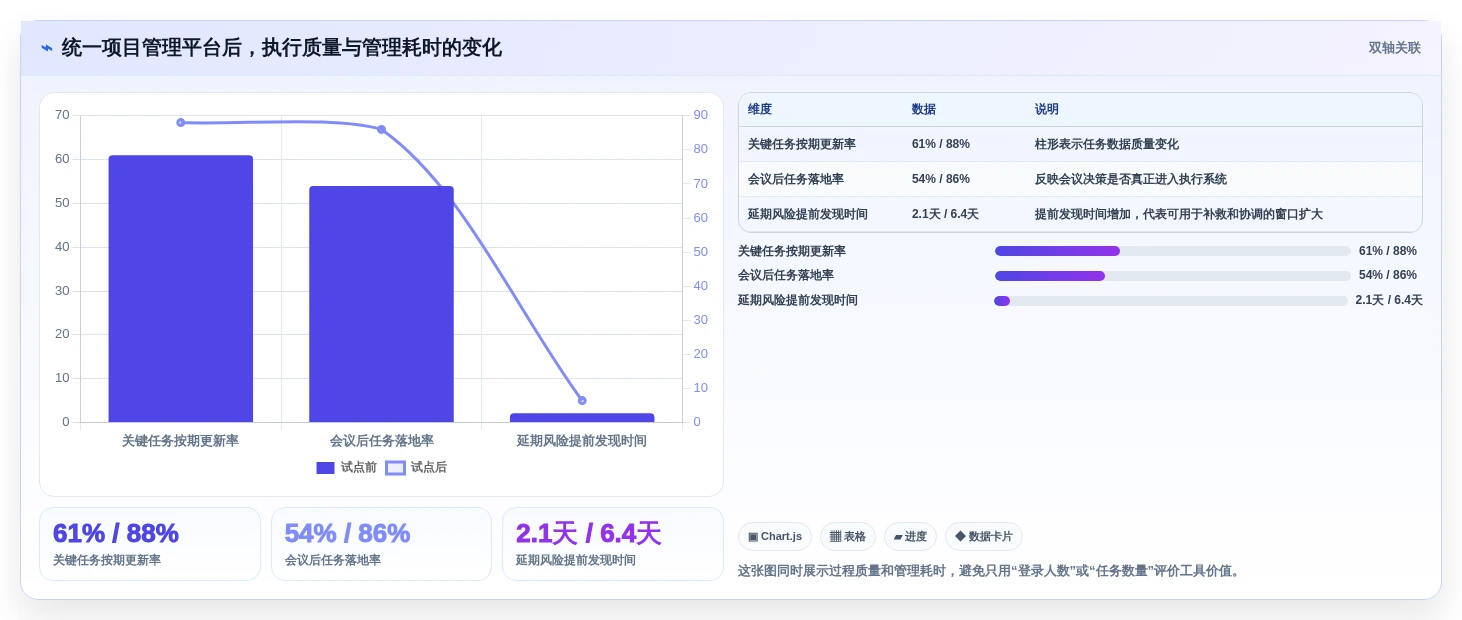Click the 2.1天 / 6.4天 data card
The image size is (1462, 620).
point(613,544)
